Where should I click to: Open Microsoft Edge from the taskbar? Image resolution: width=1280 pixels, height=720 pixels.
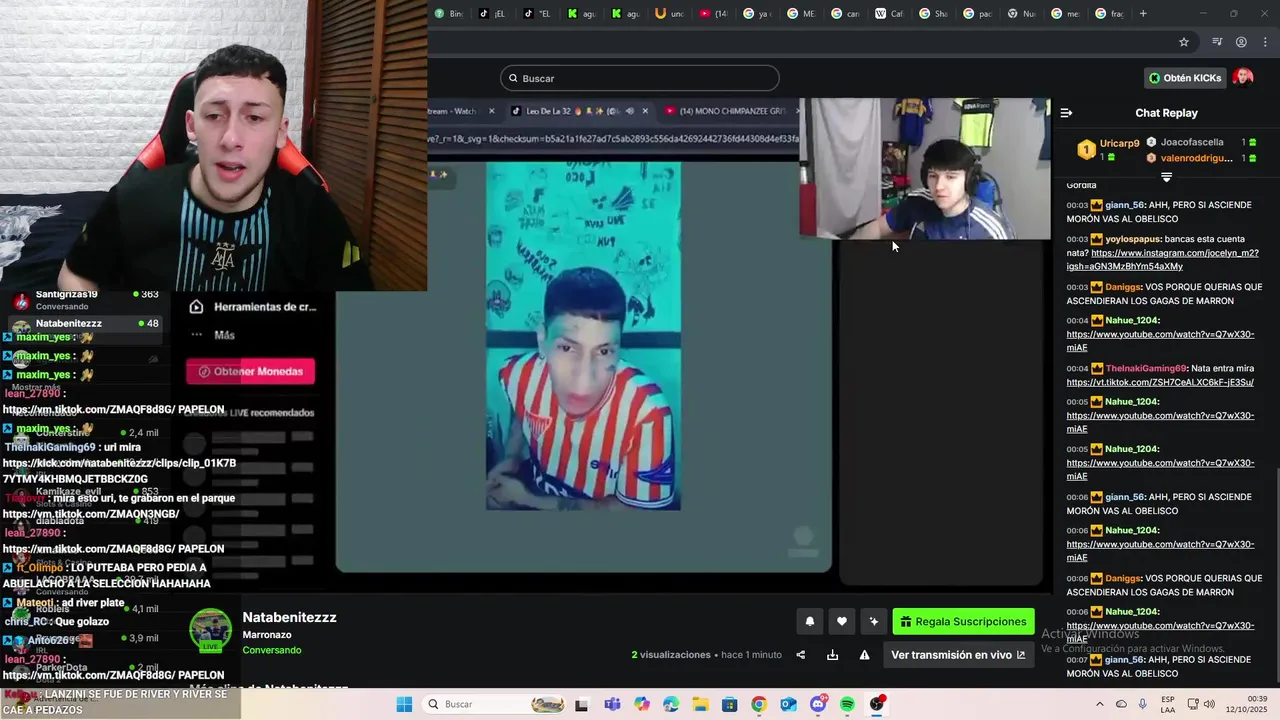click(671, 704)
